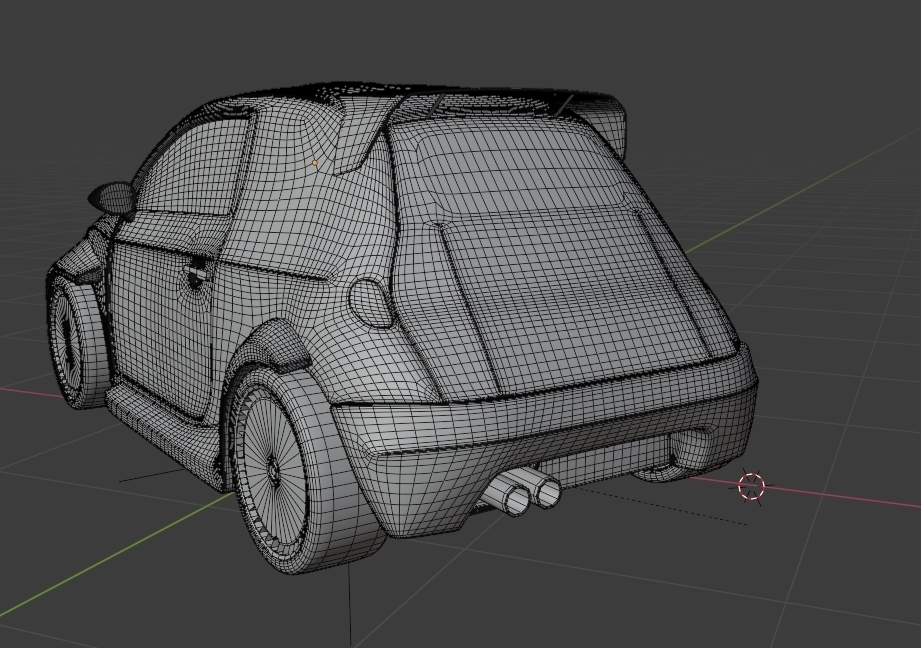Viewport: 921px width, 648px height.
Task: Click the orange object origin dot
Action: click(x=315, y=163)
